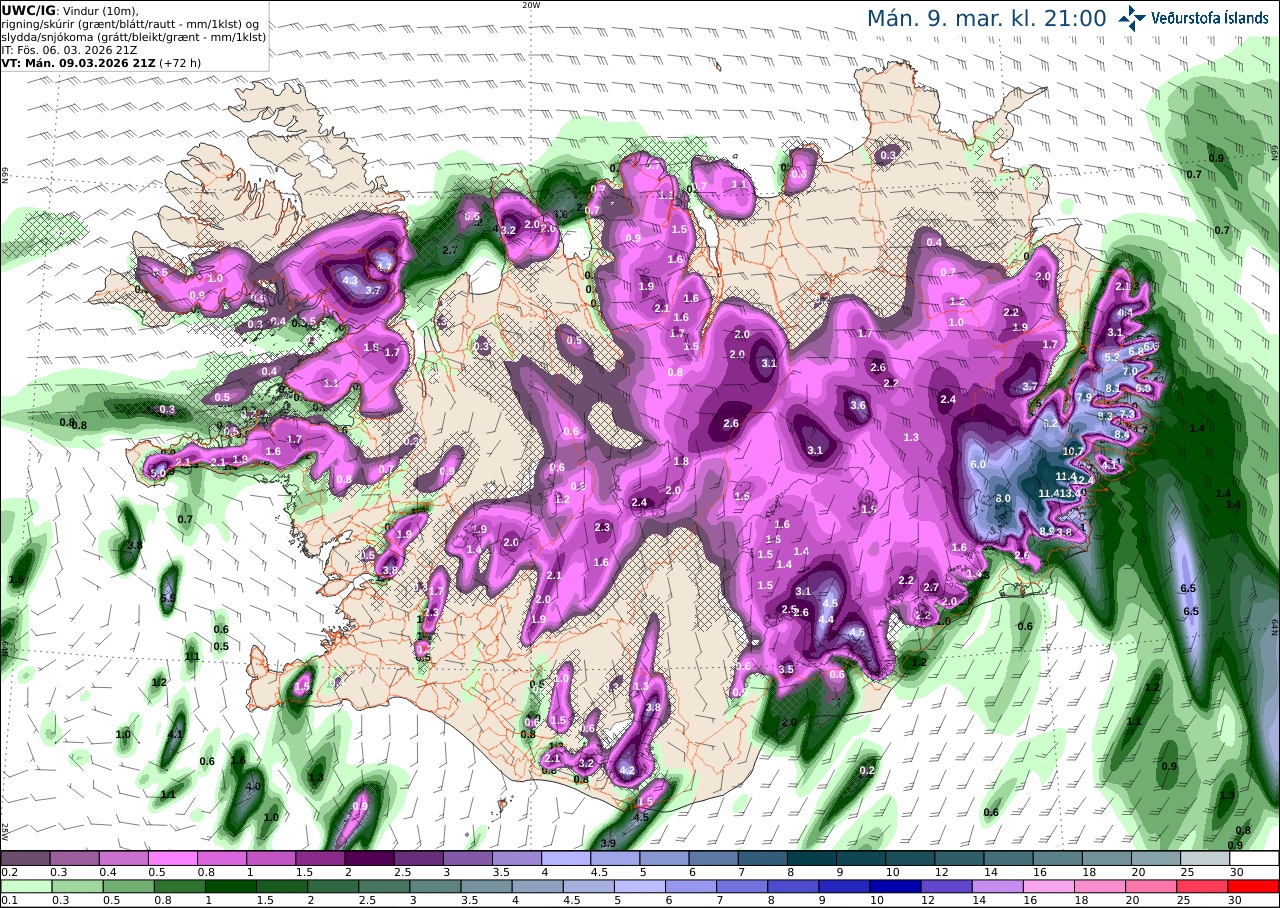Click the 'Veðurstofa Íslands' name text

click(1211, 18)
